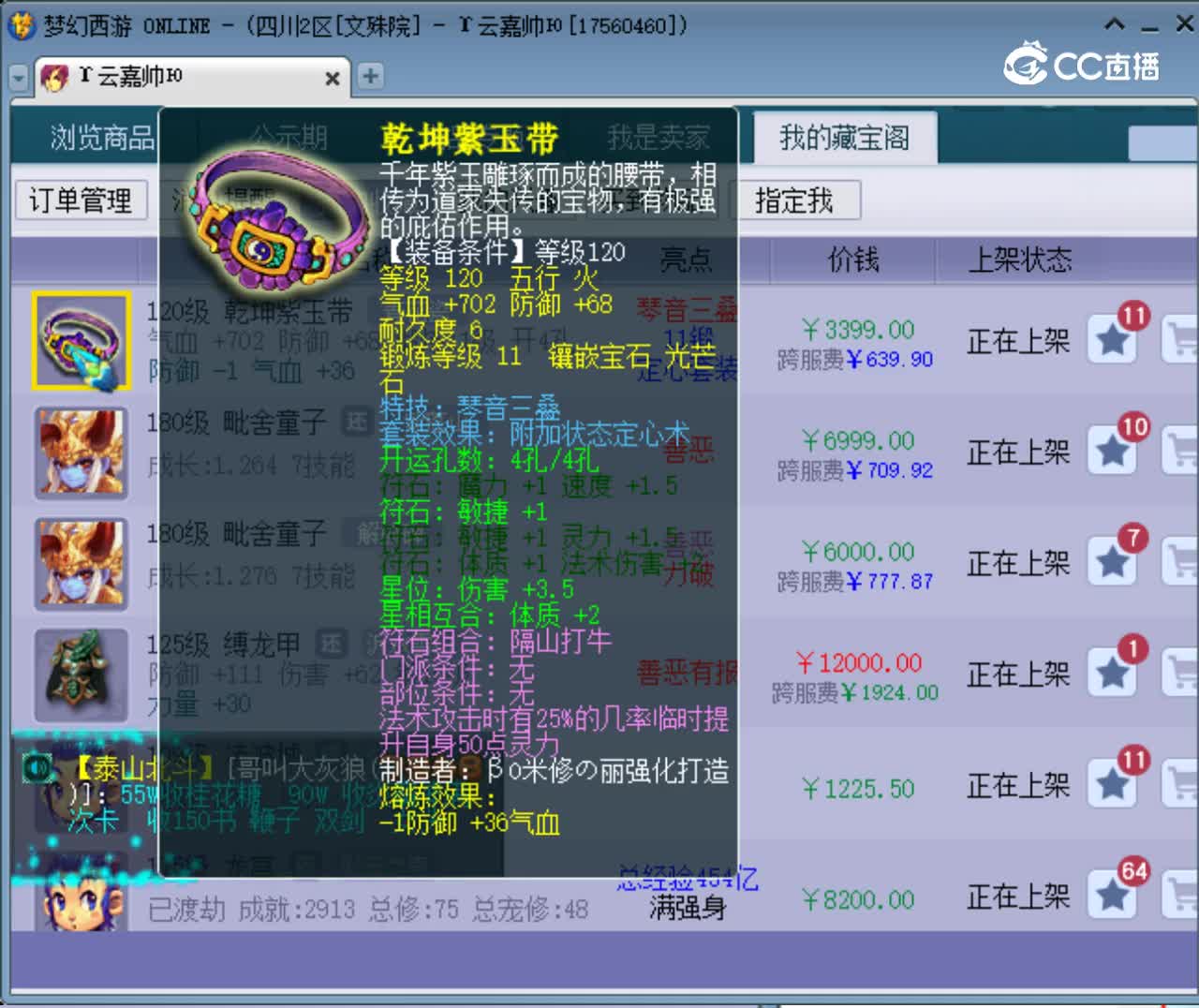Cart icon in the ¥1225.50 row

tap(1180, 784)
